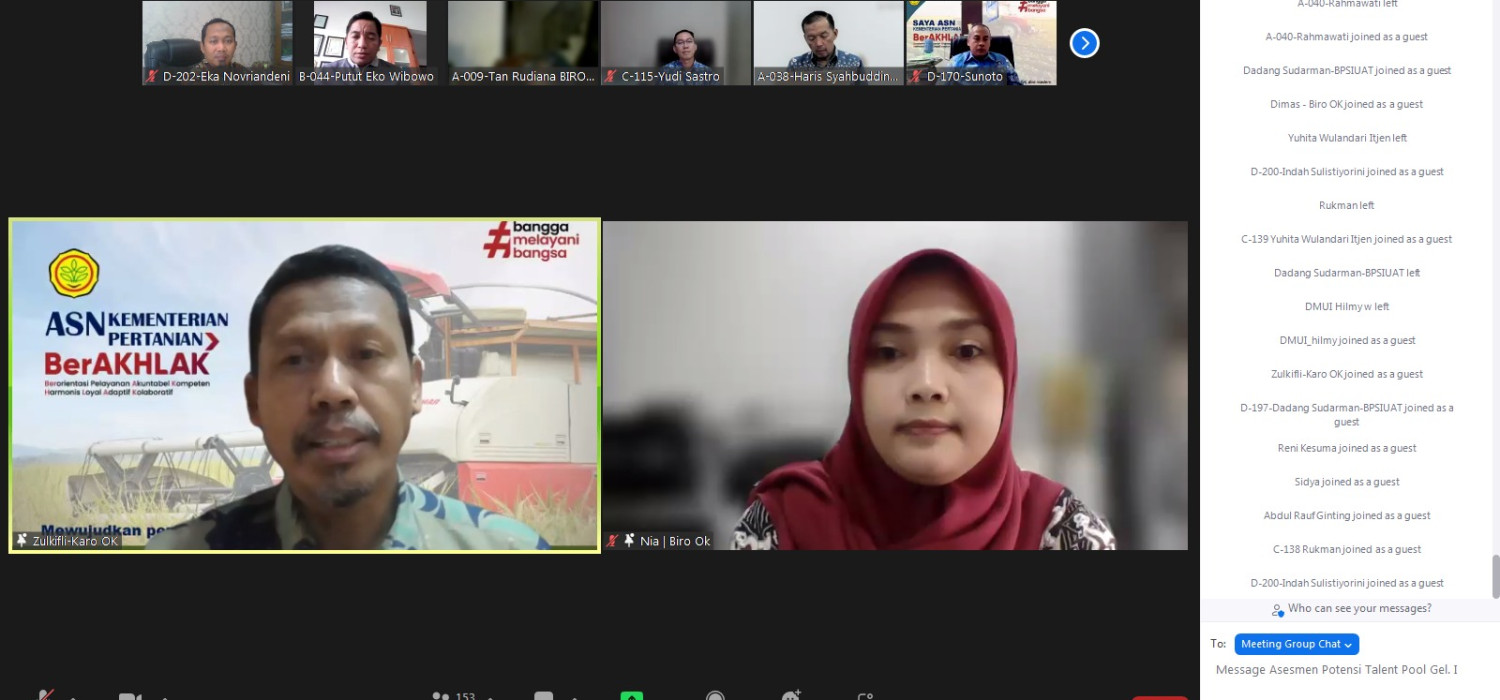The width and height of the screenshot is (1500, 700).
Task: Click the pin icon beside Nia | Biro Ok
Action: pos(629,541)
